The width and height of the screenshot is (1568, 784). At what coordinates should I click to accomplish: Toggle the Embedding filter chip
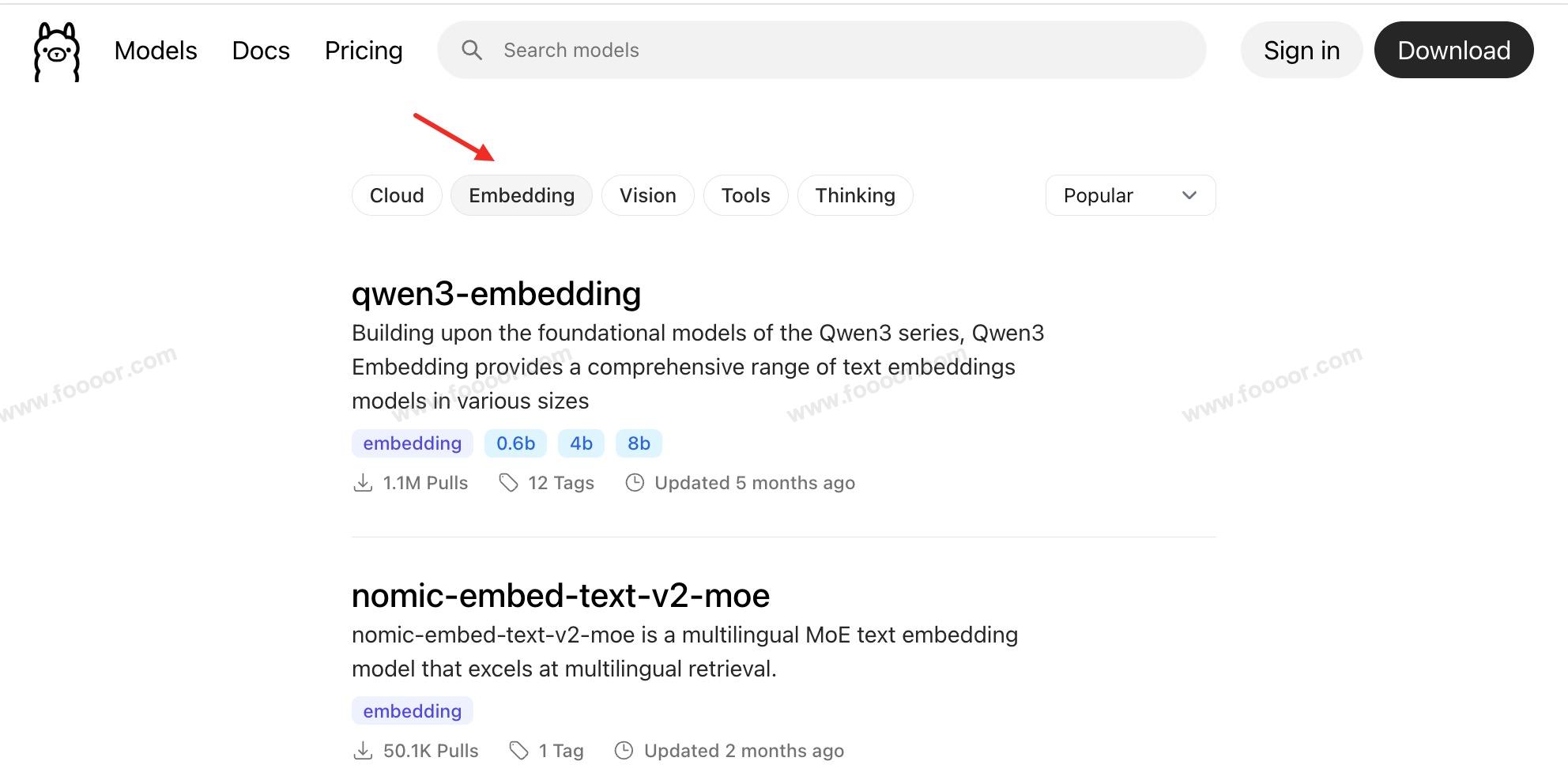tap(522, 195)
